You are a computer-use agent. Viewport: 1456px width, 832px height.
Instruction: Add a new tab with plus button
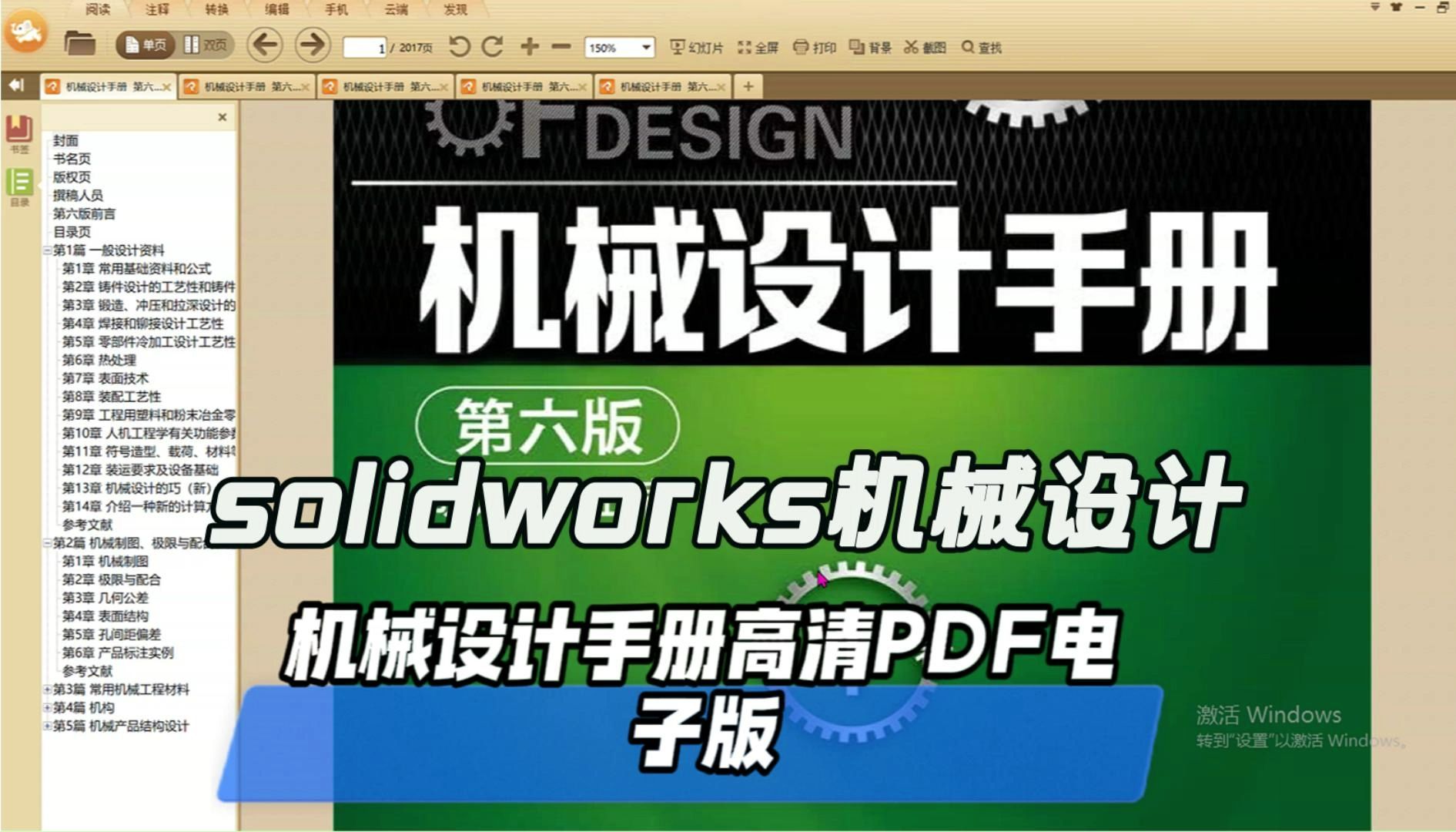(x=748, y=86)
